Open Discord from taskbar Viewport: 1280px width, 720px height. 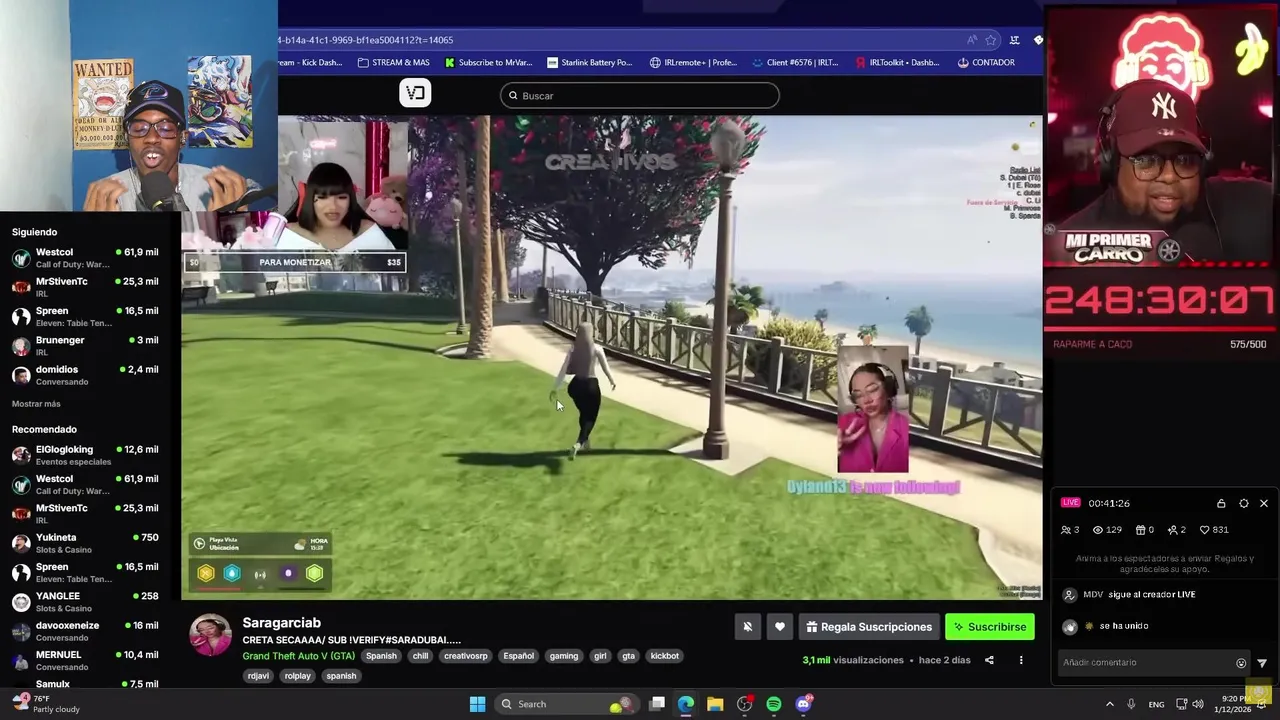click(x=803, y=704)
